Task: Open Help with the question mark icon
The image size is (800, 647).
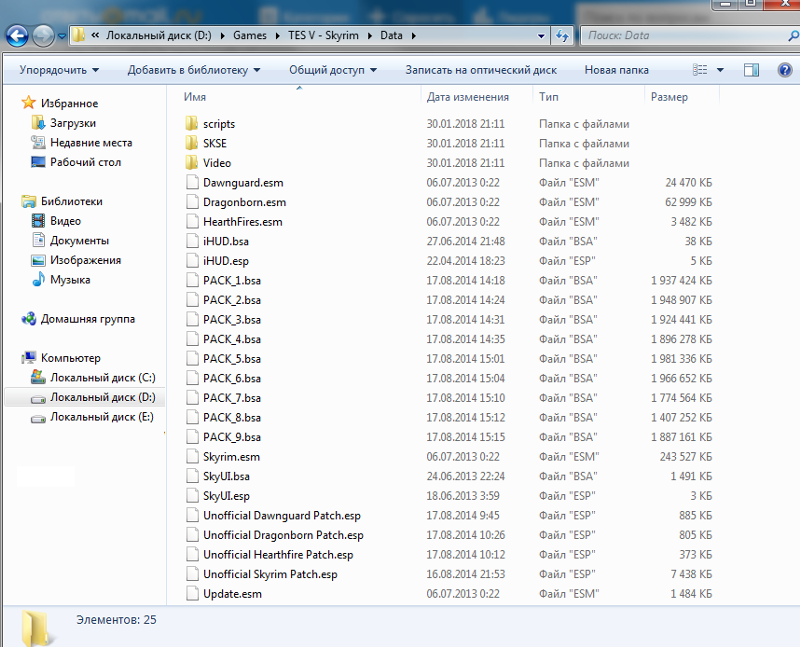Action: coord(785,70)
